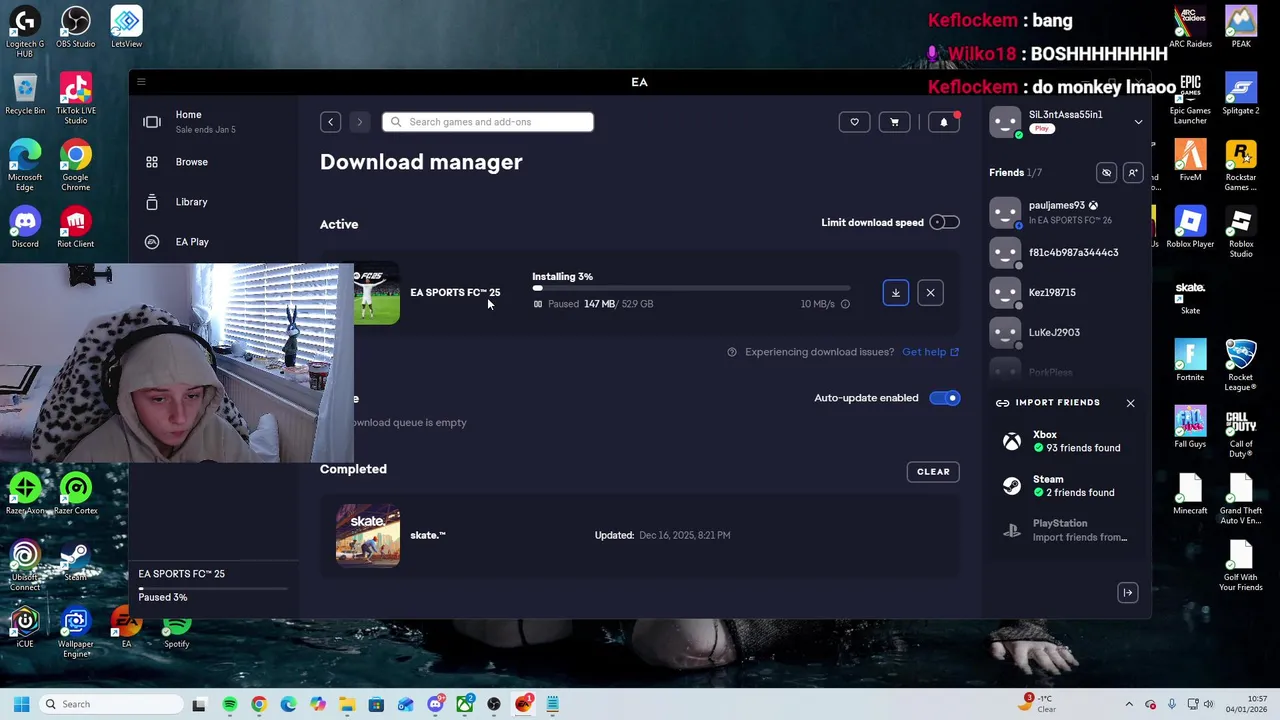Open Windows Start menu
1280x720 pixels.
tap(21, 704)
